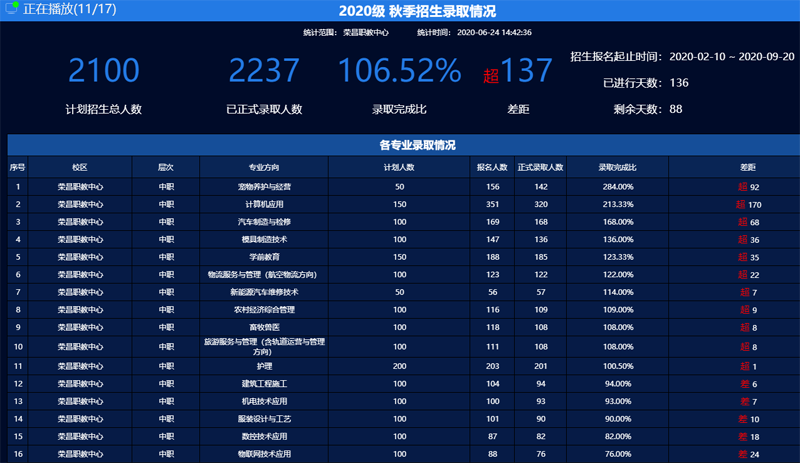This screenshot has width=800, height=463.
Task: Click the 超 icon in 宠物养护与经营 row
Action: pos(743,187)
